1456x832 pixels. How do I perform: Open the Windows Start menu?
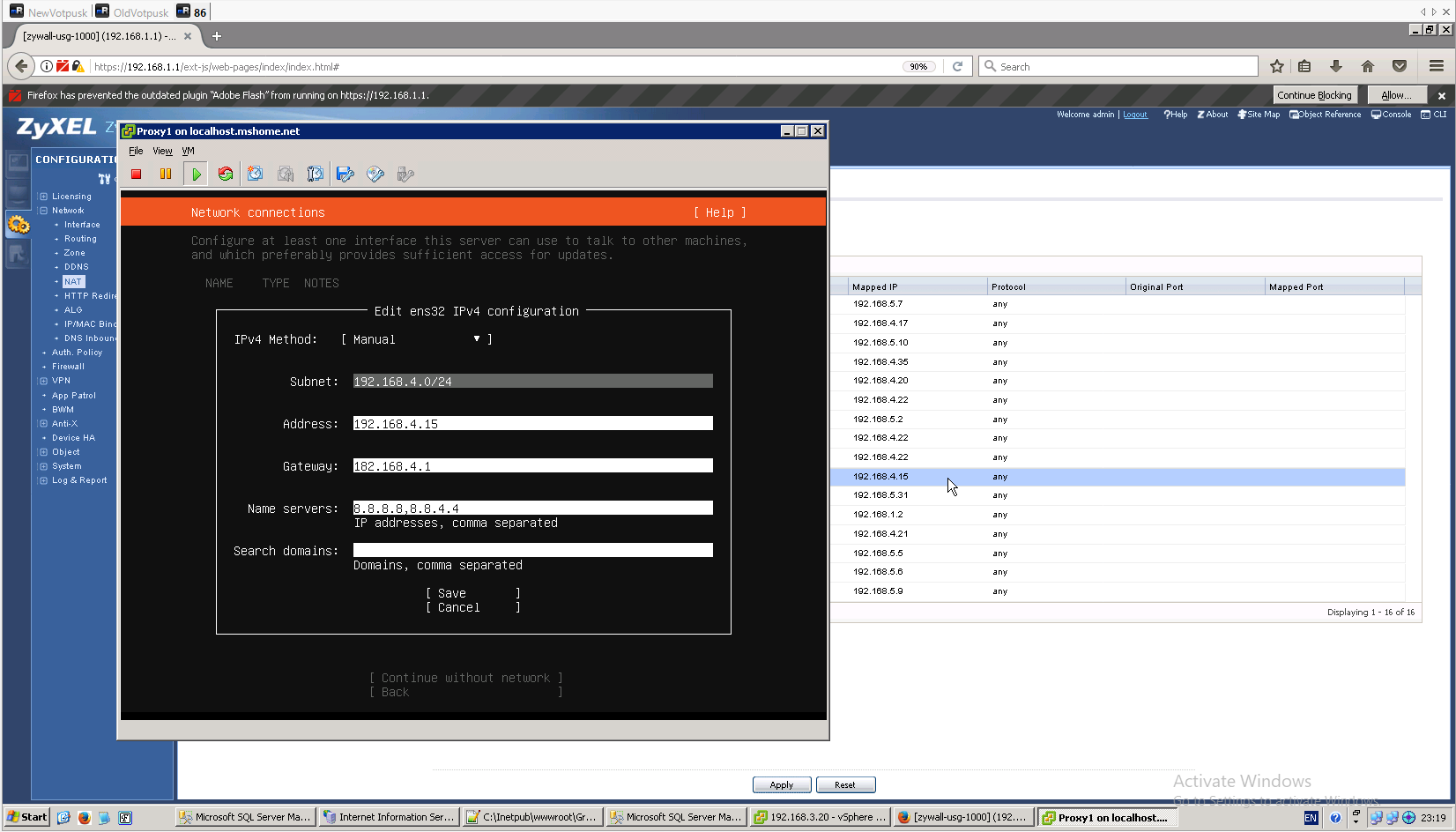tap(26, 817)
